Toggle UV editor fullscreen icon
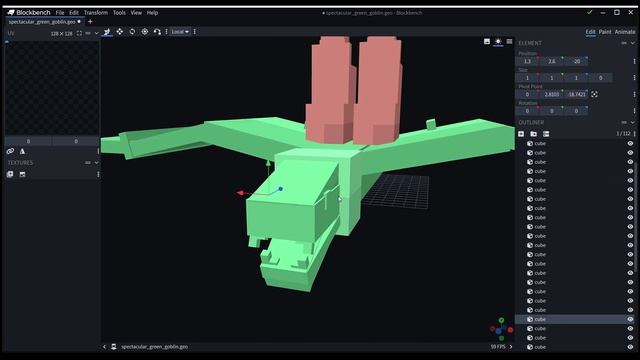This screenshot has width=640, height=360. coord(79,33)
